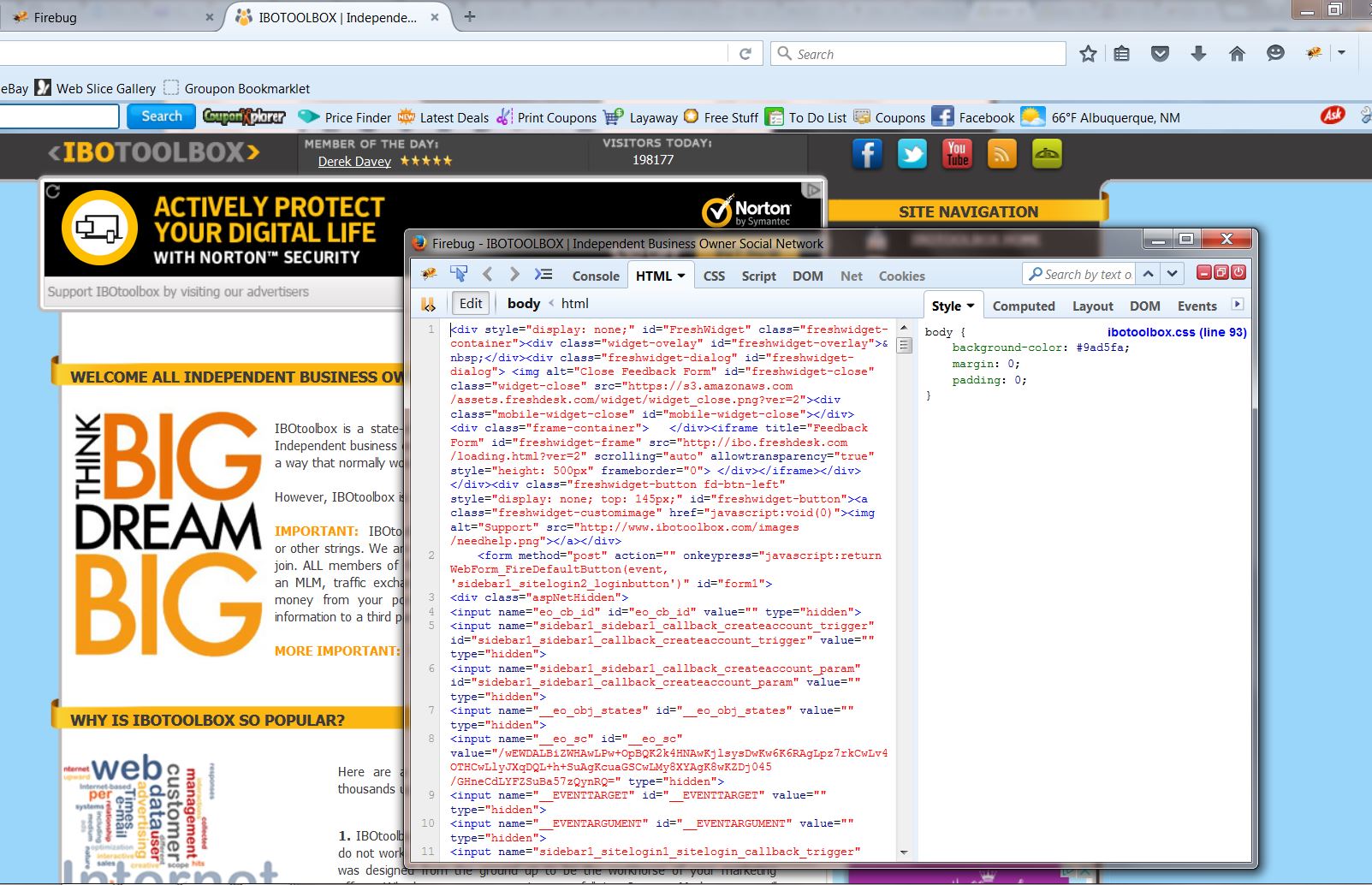Show bookmarks list icon in Firefox toolbar
Screen dimensions: 1372x885
coord(1122,54)
